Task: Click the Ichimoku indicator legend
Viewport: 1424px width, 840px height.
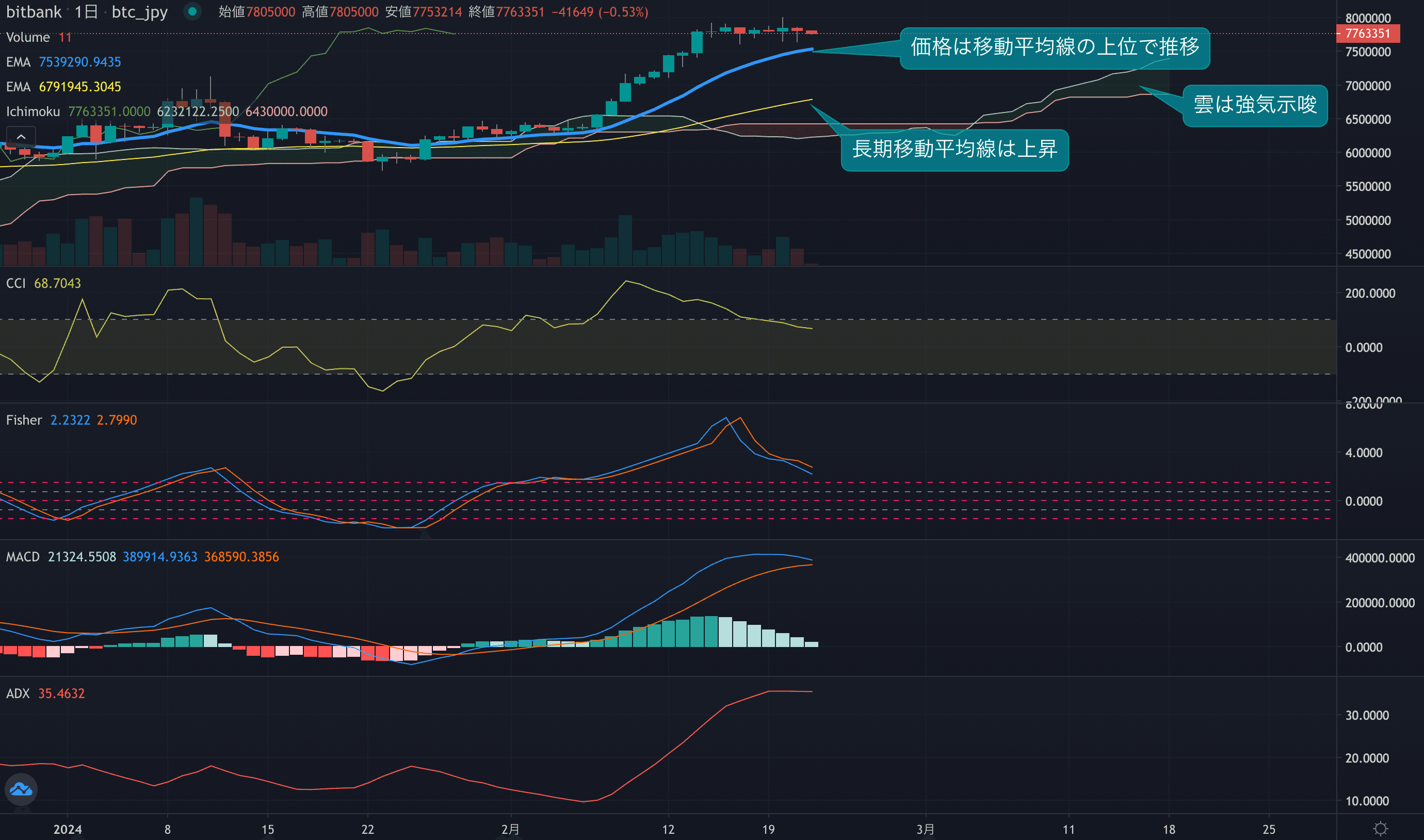Action: 33,111
